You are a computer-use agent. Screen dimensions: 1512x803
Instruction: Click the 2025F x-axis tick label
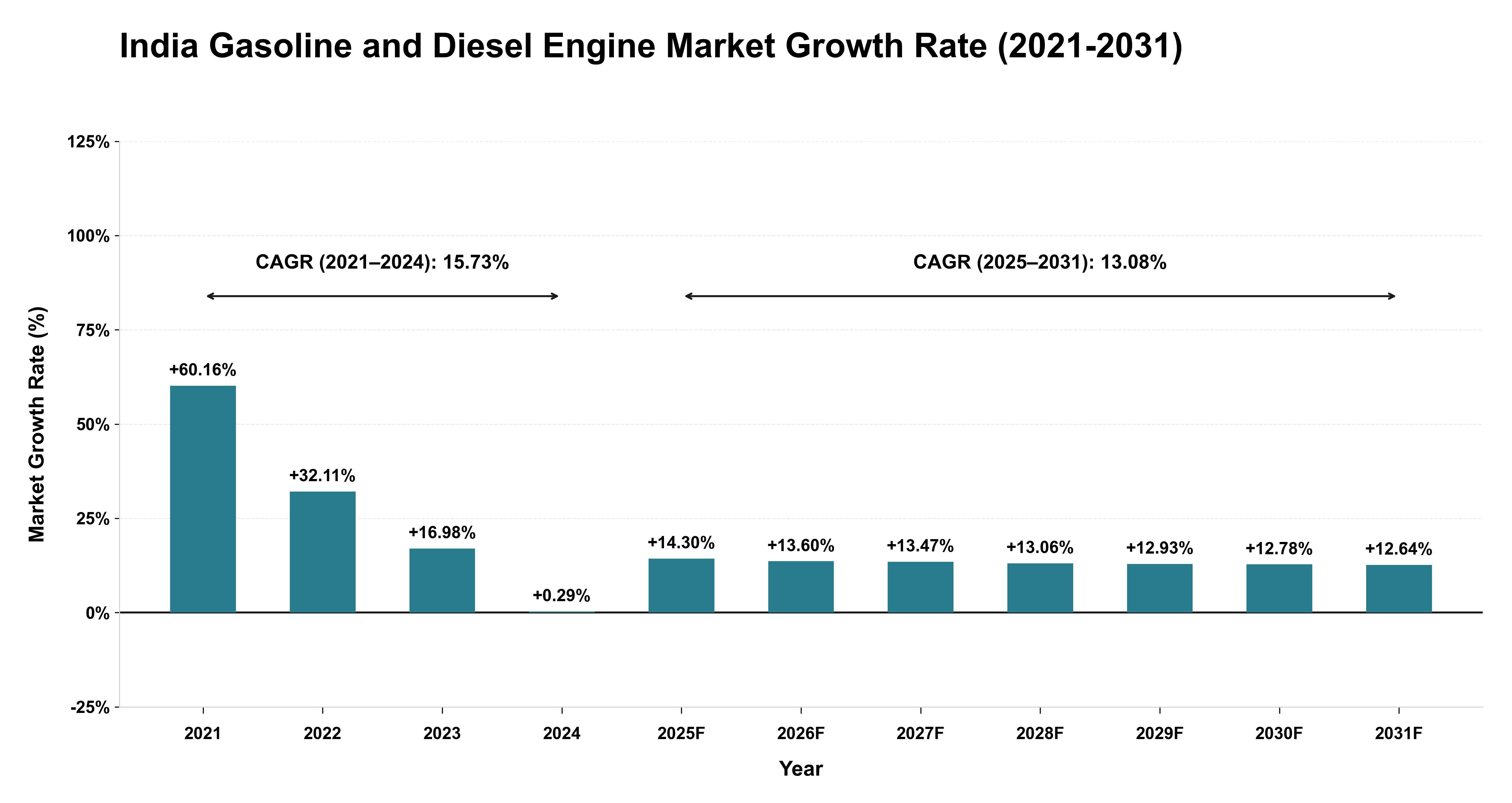(681, 734)
